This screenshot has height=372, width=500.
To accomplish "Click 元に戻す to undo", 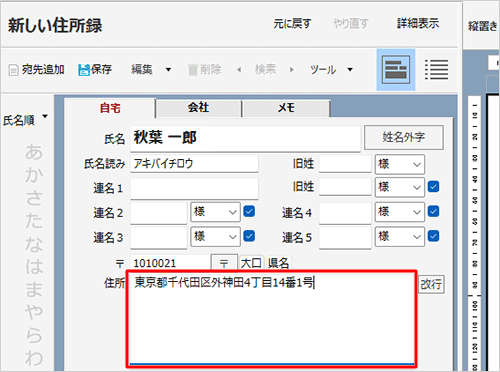I will (x=292, y=23).
